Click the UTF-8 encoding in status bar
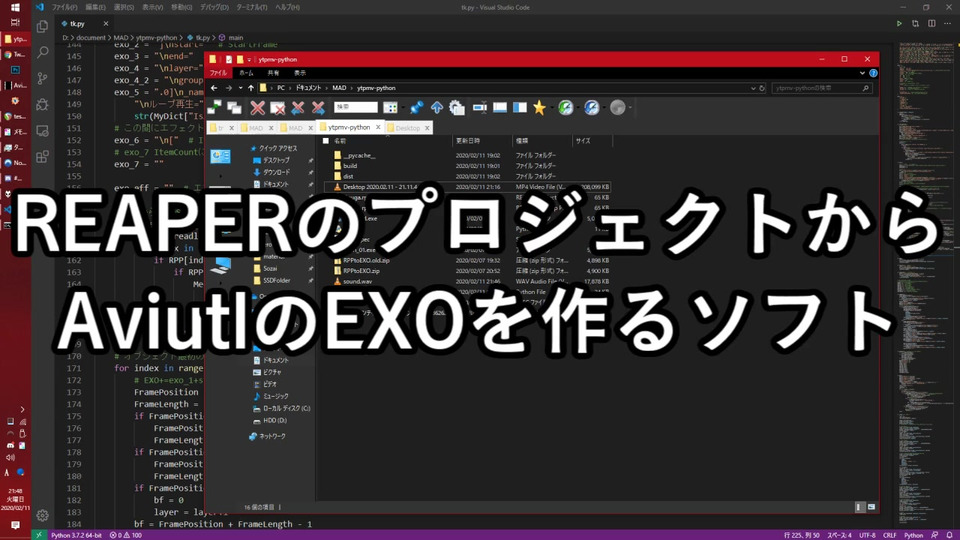 click(867, 535)
